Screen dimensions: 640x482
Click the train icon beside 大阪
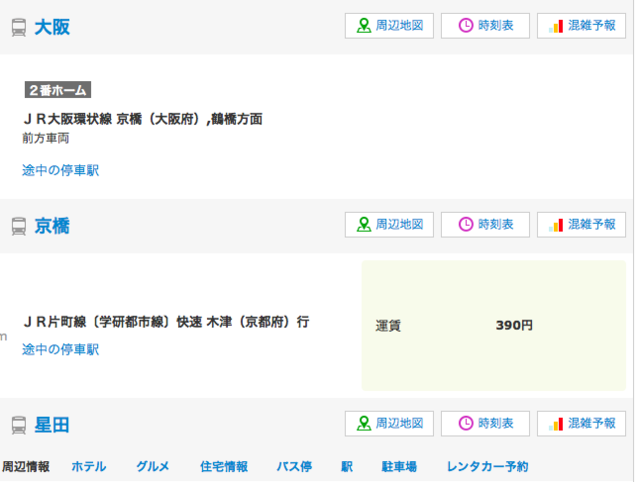point(19,28)
